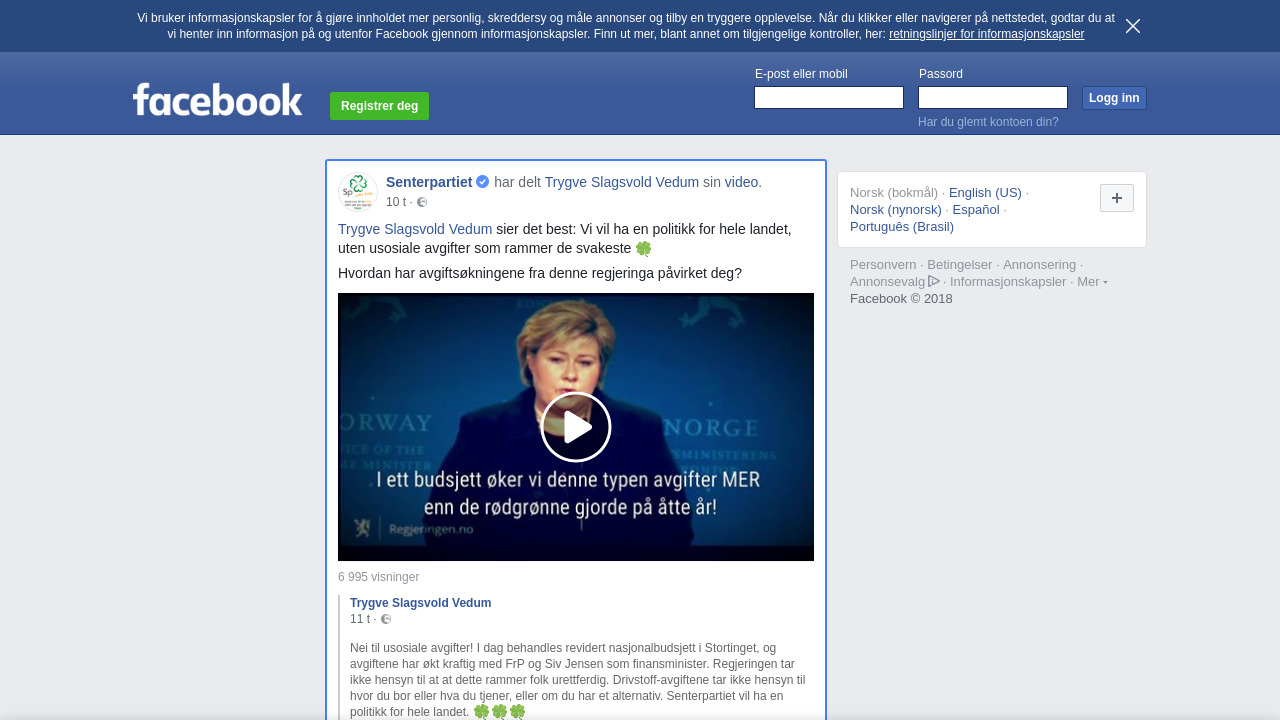Click the AdChoices triangle icon
Screen dimensions: 1280x720
click(x=934, y=281)
